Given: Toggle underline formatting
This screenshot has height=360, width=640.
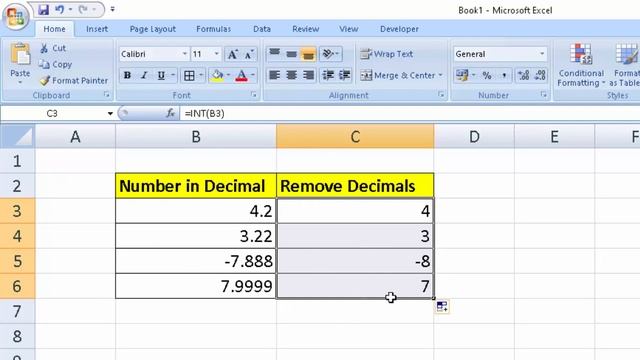Looking at the screenshot, I should coord(161,76).
